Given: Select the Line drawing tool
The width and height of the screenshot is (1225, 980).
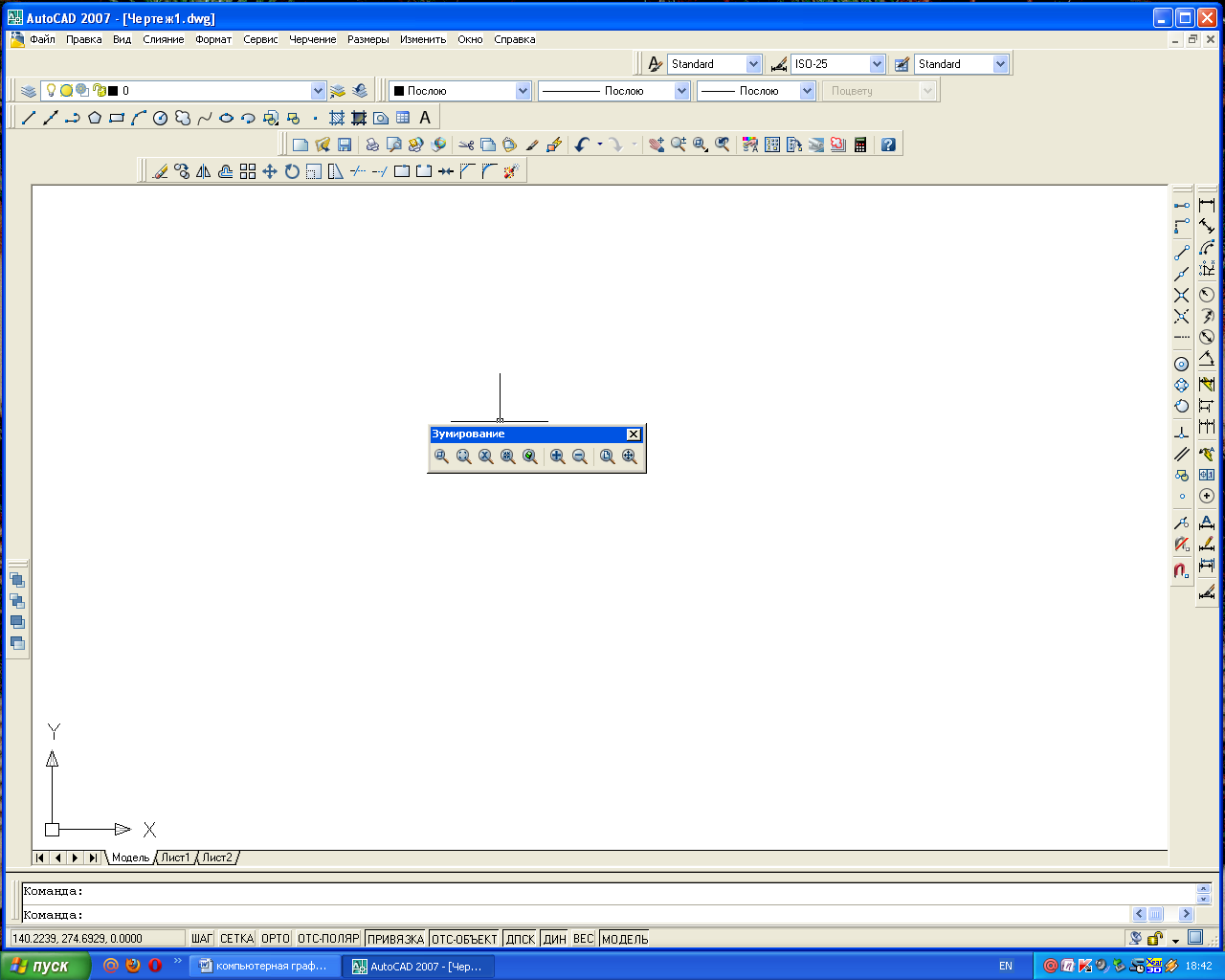Looking at the screenshot, I should [29, 118].
